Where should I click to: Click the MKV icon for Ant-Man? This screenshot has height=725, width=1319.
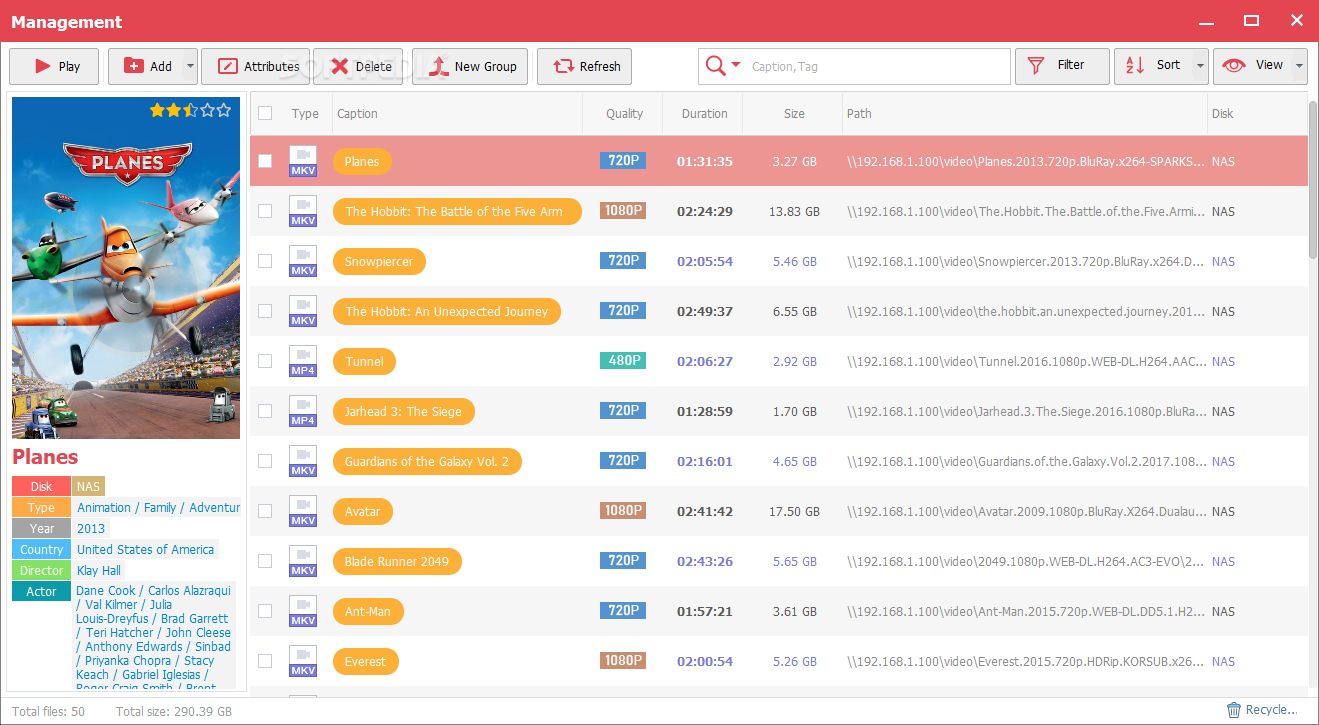click(303, 611)
